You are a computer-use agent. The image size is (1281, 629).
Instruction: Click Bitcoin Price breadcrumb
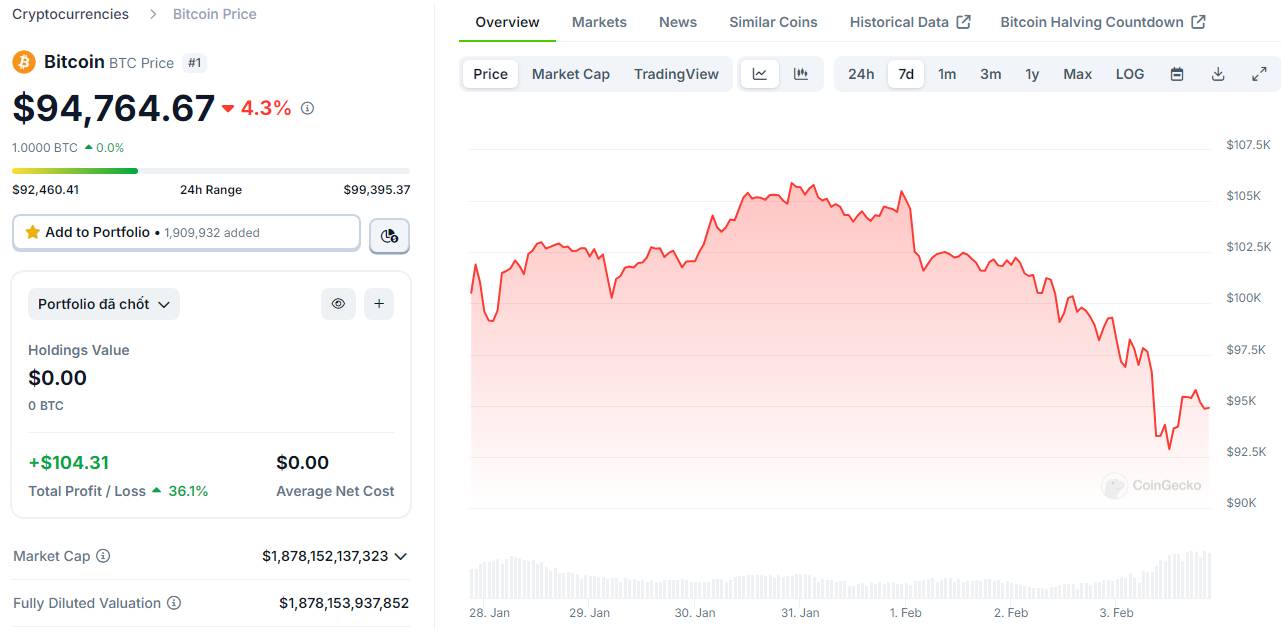pyautogui.click(x=215, y=14)
